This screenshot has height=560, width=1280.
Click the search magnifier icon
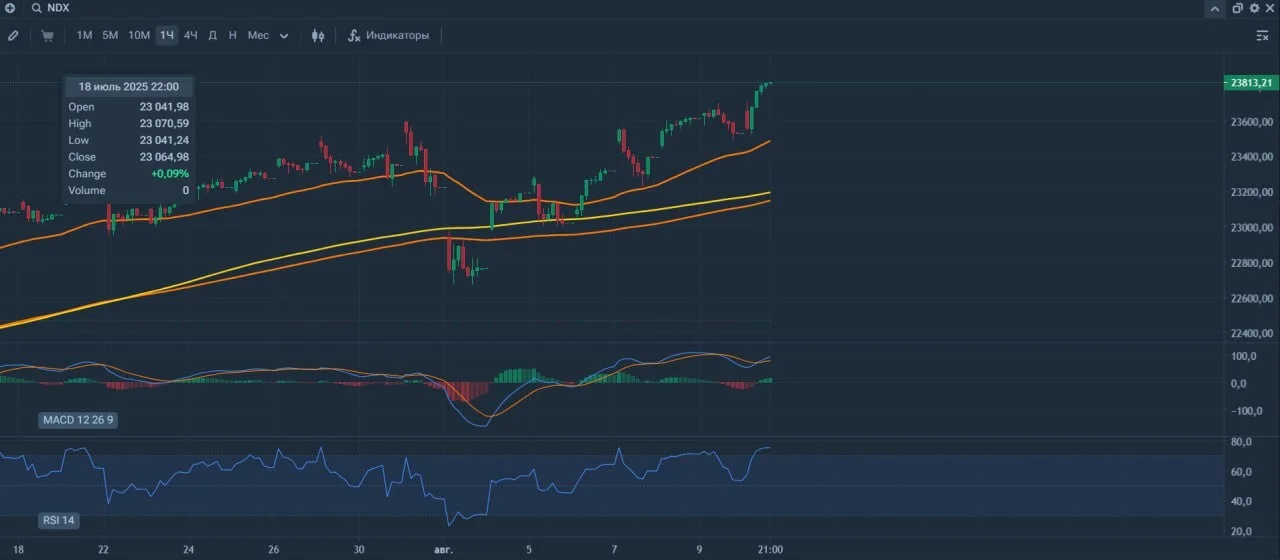point(36,8)
